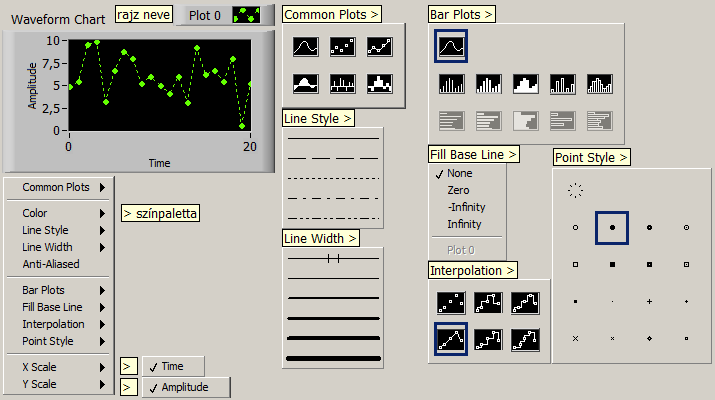Choose the solid round dot point style
The height and width of the screenshot is (400, 715).
pyautogui.click(x=612, y=228)
